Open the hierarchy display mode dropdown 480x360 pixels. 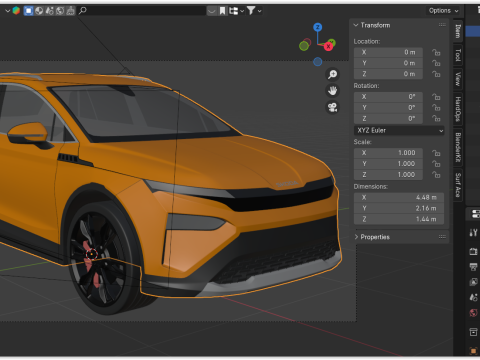tap(237, 11)
